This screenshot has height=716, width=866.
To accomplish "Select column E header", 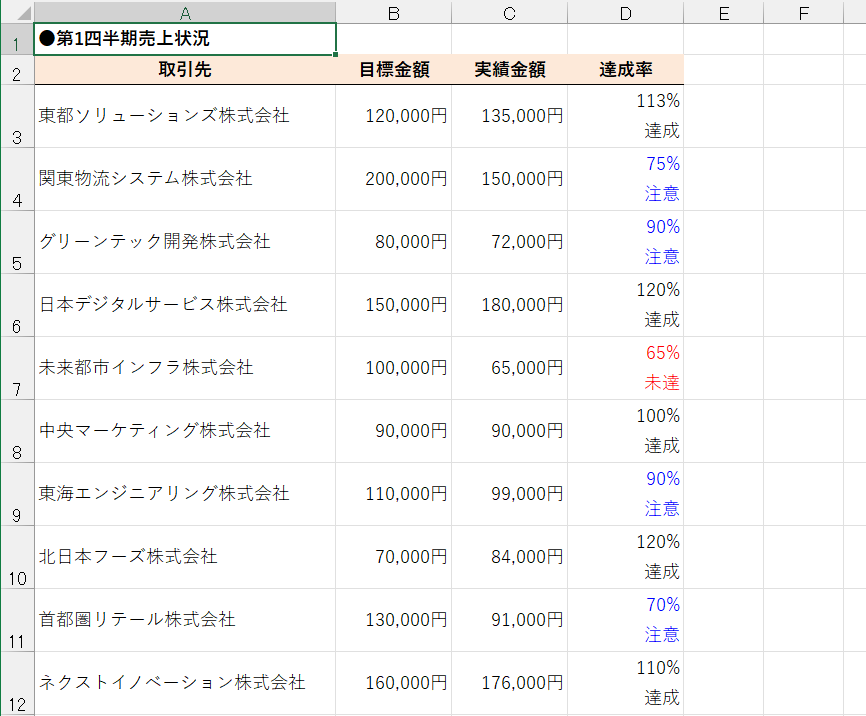I will coord(724,12).
